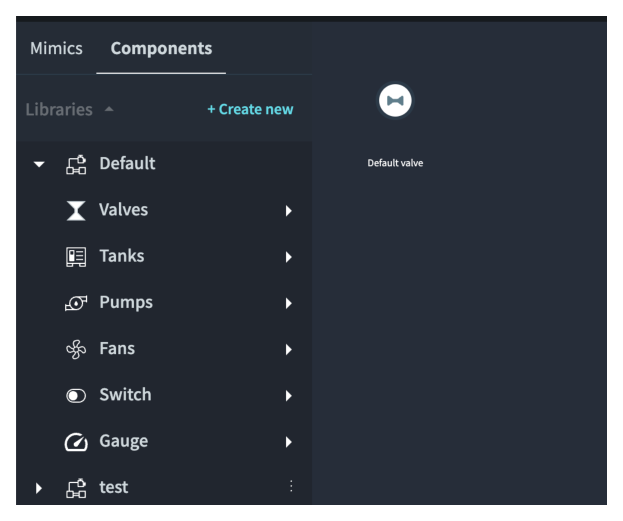Screen dimensions: 623x521
Task: Click the Tanks category icon
Action: click(76, 257)
